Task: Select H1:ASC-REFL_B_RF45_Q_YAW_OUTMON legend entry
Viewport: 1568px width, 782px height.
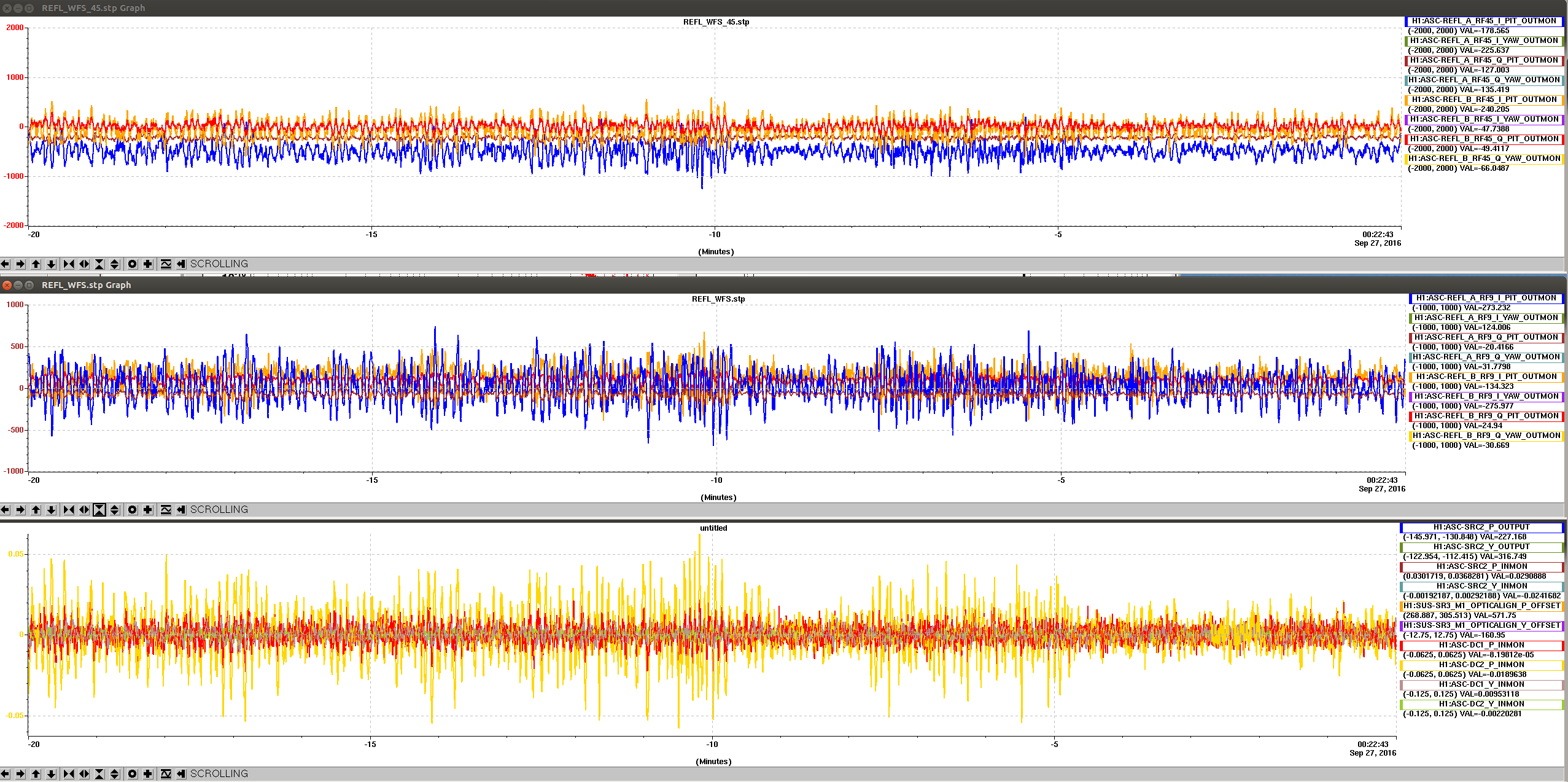Action: 1484,158
